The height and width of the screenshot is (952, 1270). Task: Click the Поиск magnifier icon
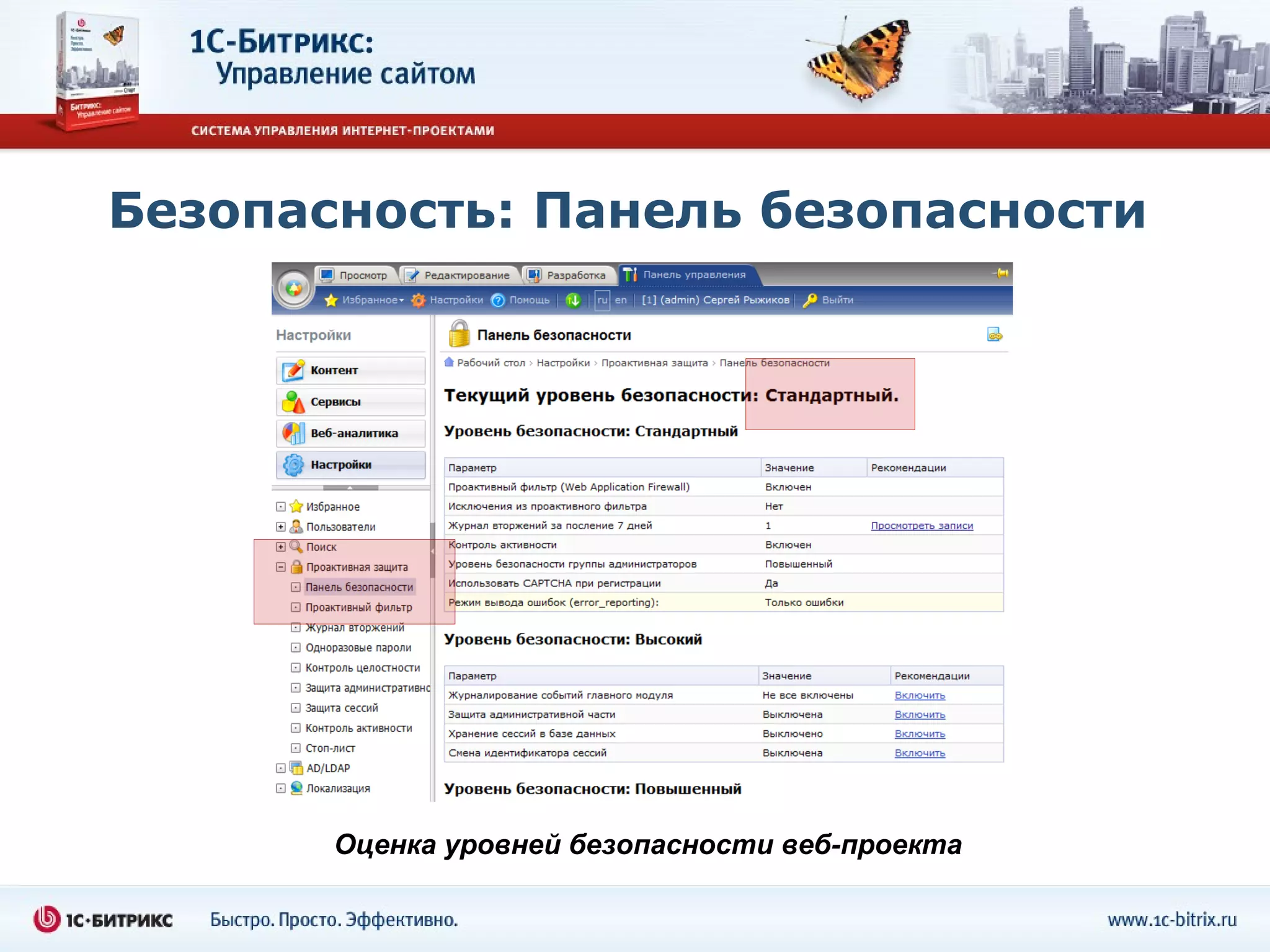pyautogui.click(x=296, y=547)
